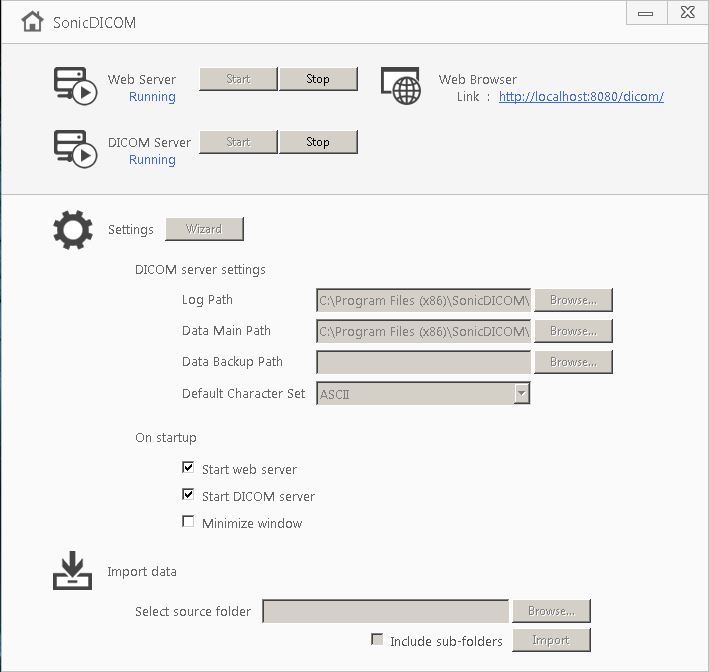709x672 pixels.
Task: Click the Web Browser label
Action: (477, 80)
